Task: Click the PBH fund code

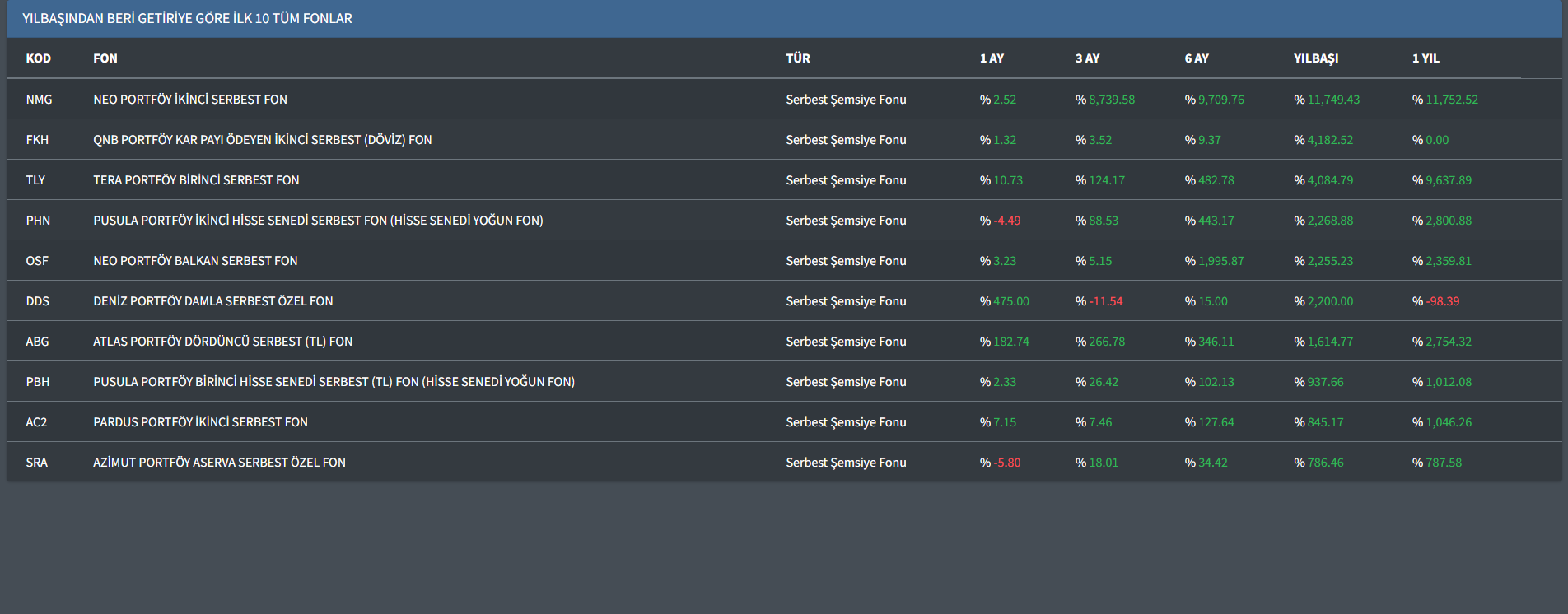Action: (38, 382)
